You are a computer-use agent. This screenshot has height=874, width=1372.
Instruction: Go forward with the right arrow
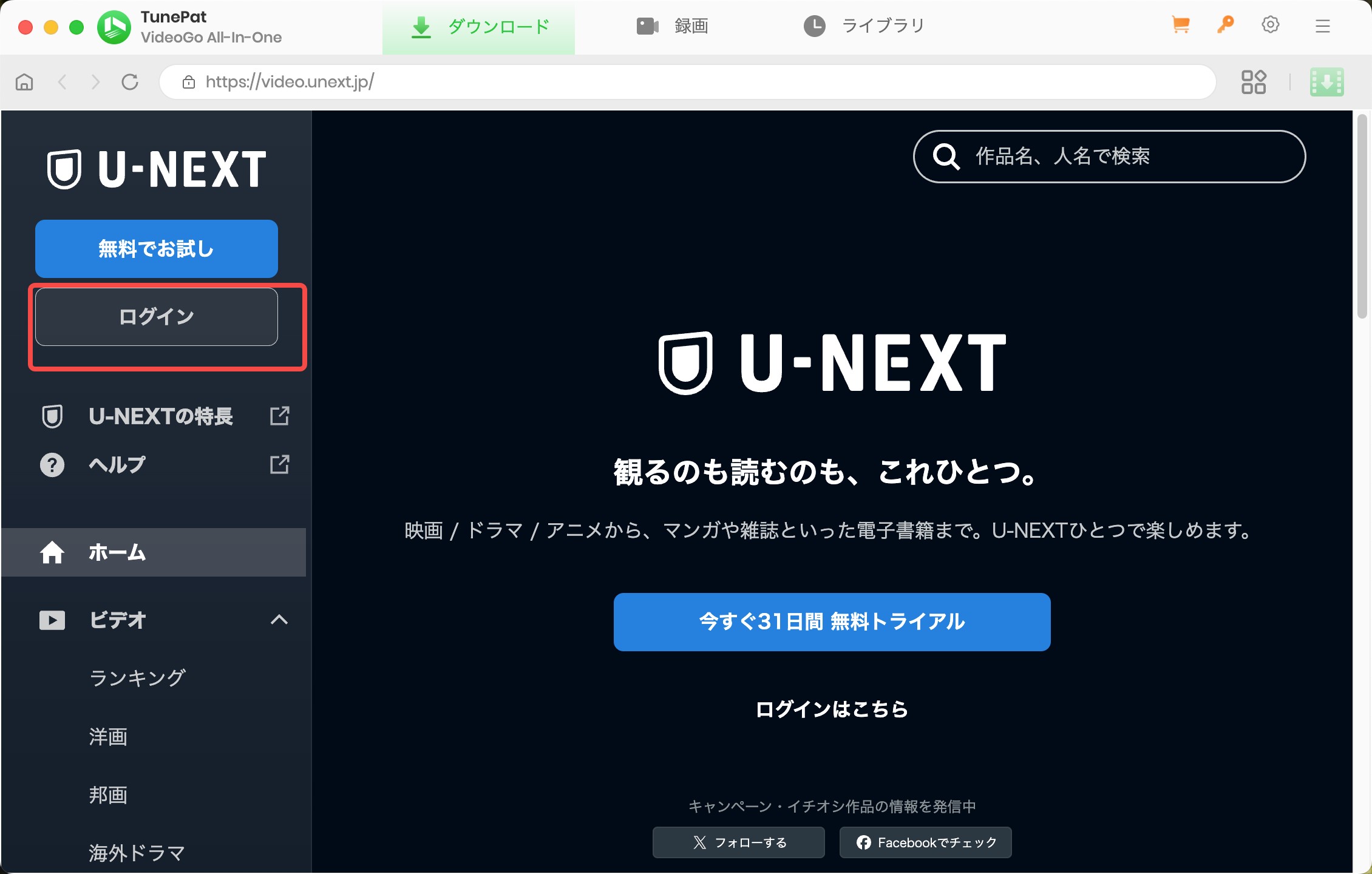[x=95, y=82]
